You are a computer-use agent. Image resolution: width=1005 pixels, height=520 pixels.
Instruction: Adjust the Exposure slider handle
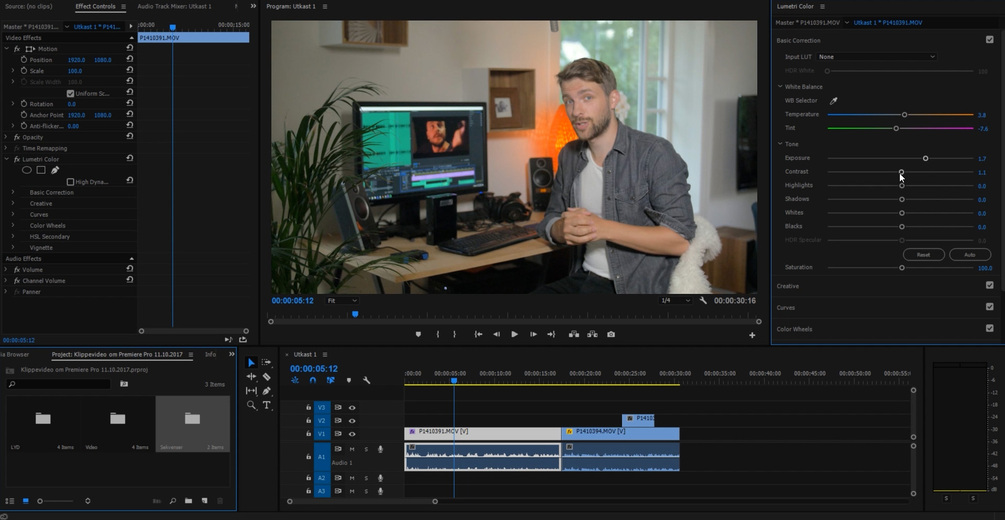(926, 158)
